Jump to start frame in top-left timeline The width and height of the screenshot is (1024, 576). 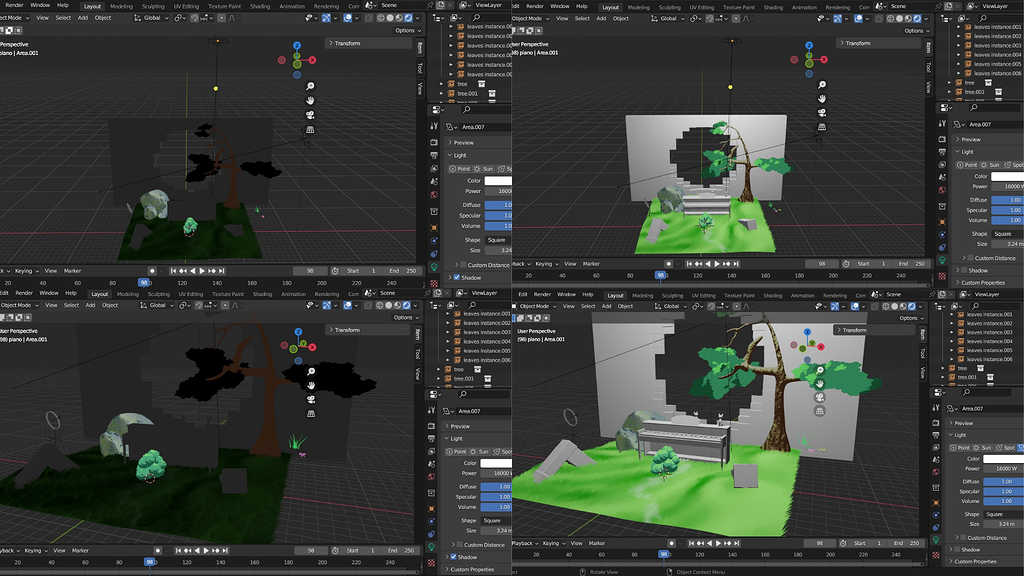point(173,270)
